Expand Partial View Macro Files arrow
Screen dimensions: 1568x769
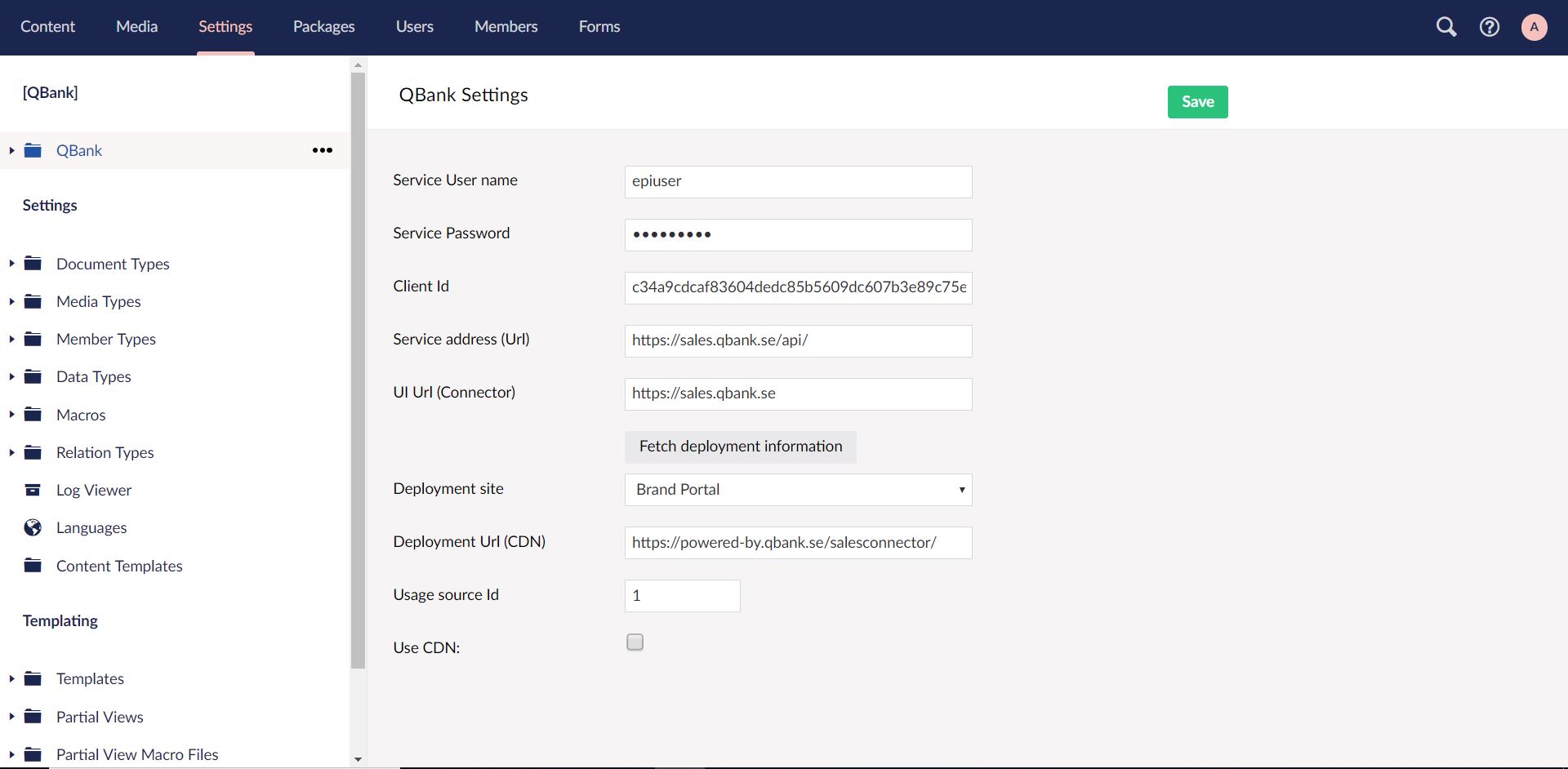tap(11, 754)
